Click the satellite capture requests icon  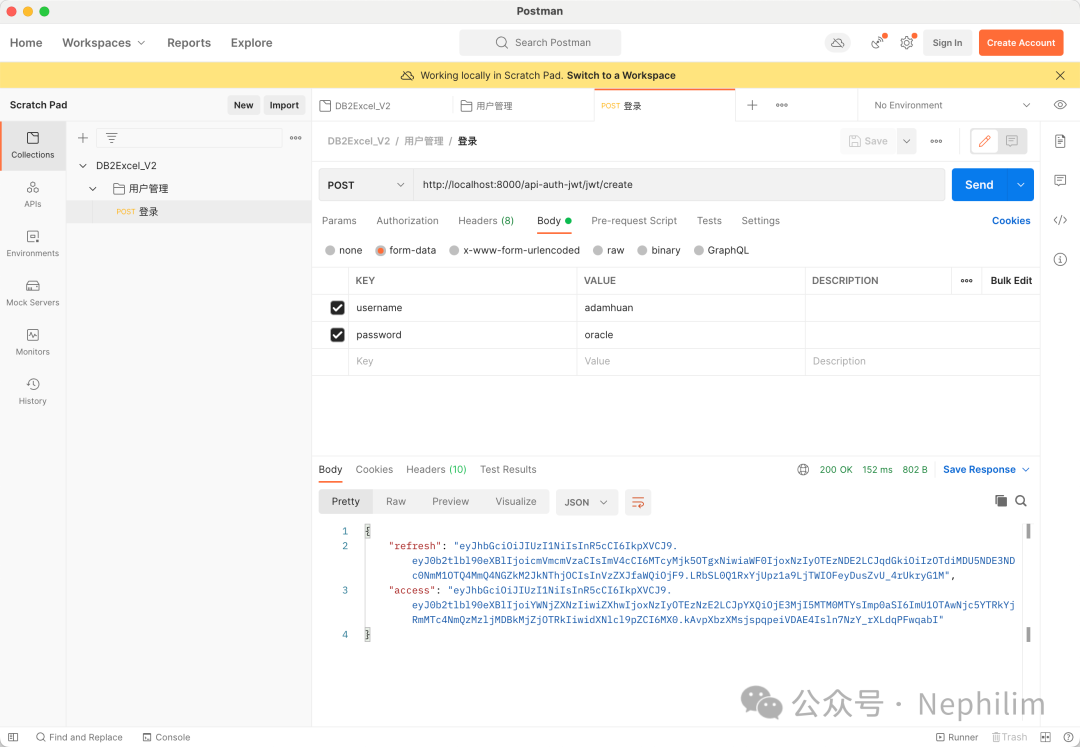pyautogui.click(x=878, y=43)
